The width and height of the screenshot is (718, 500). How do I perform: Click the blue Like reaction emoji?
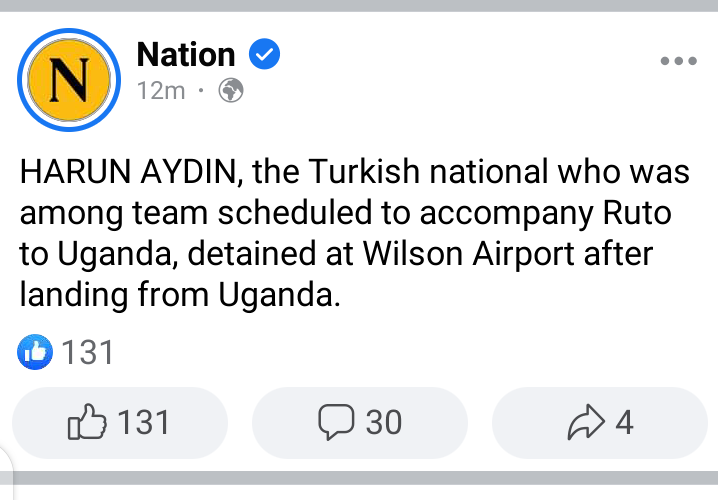point(35,351)
